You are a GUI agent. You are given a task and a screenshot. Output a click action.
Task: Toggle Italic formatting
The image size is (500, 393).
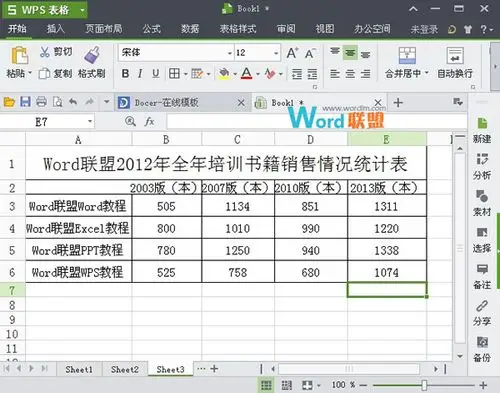pyautogui.click(x=140, y=73)
